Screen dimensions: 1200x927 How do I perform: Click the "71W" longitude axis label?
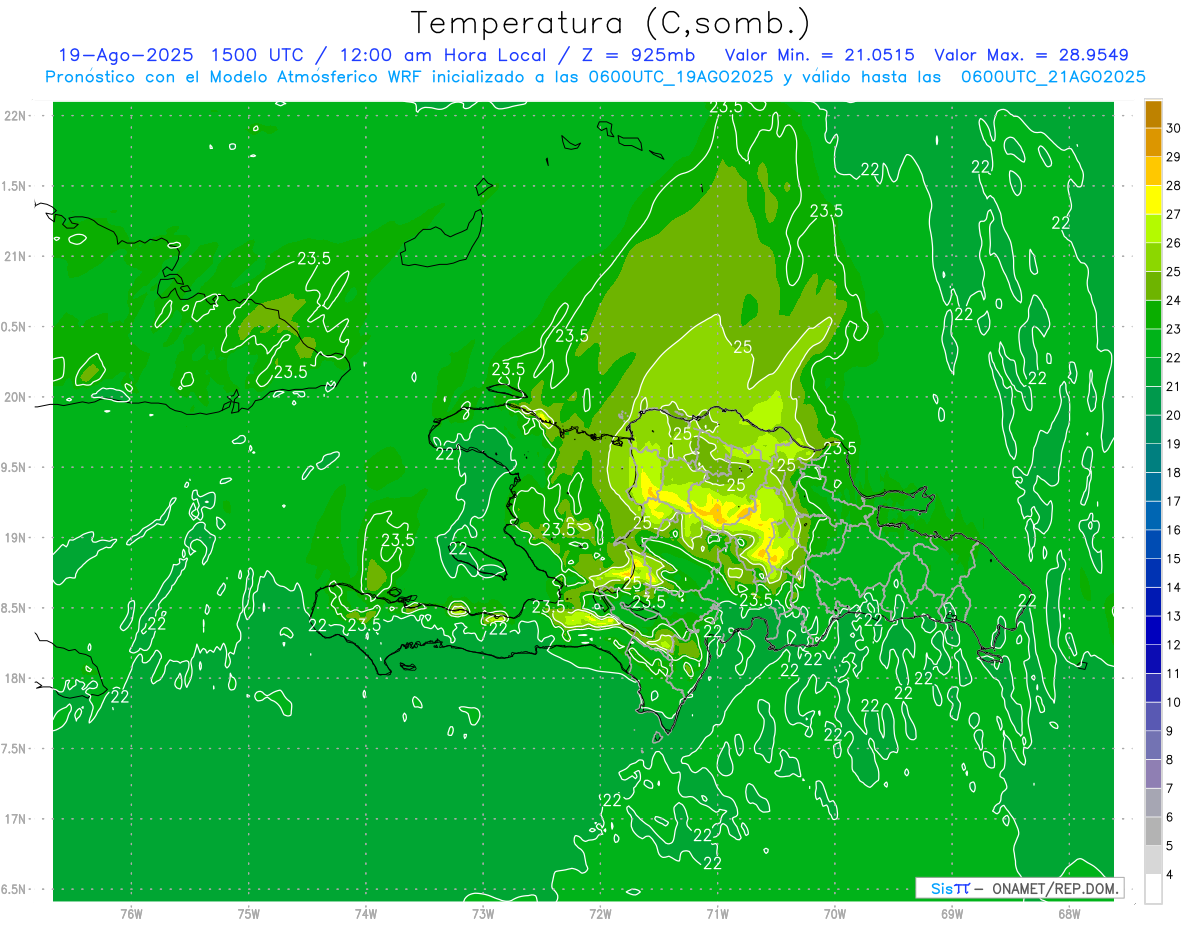coord(717,913)
